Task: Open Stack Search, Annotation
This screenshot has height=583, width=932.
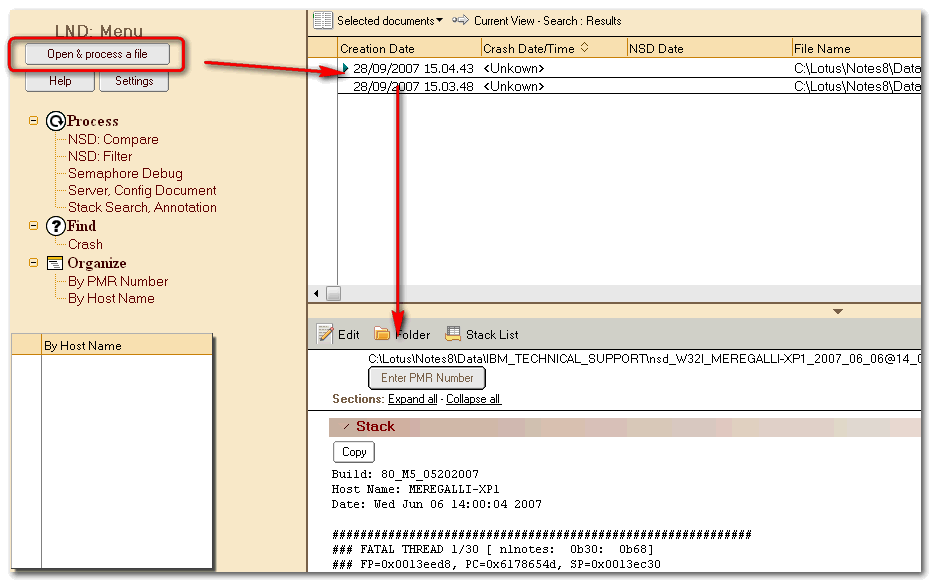Action: click(x=142, y=207)
